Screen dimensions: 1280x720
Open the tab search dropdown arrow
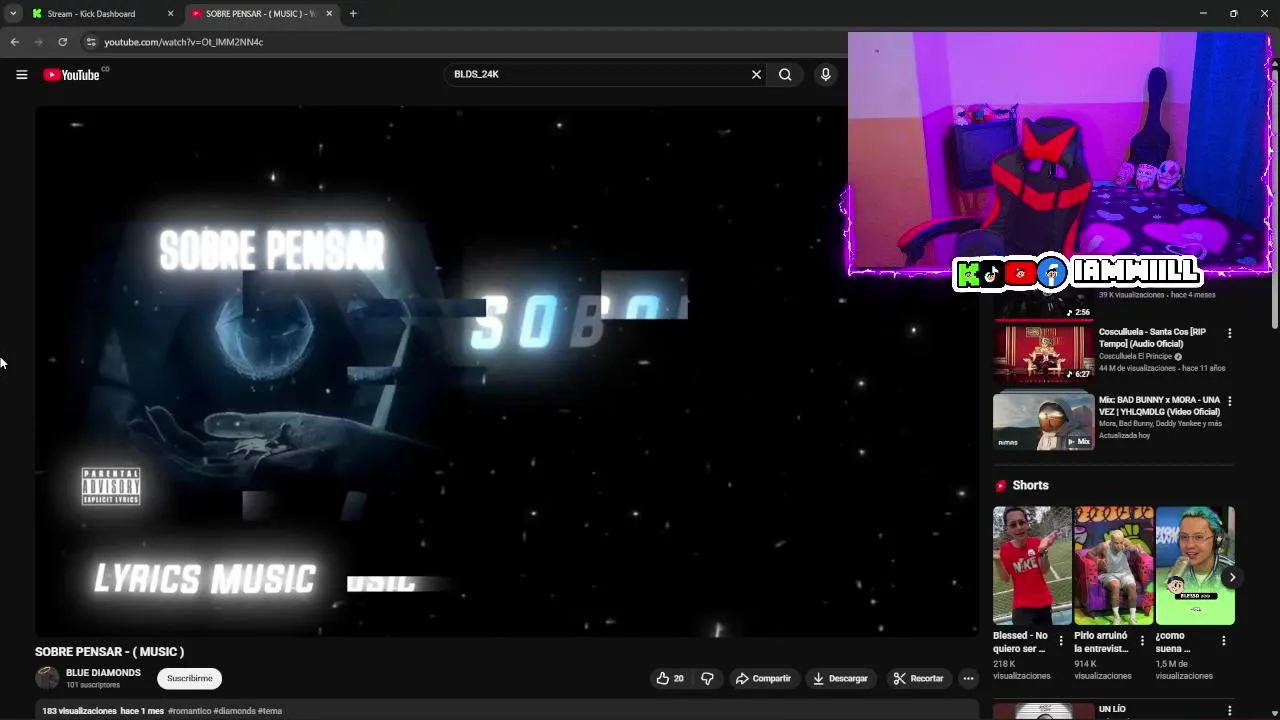(13, 14)
